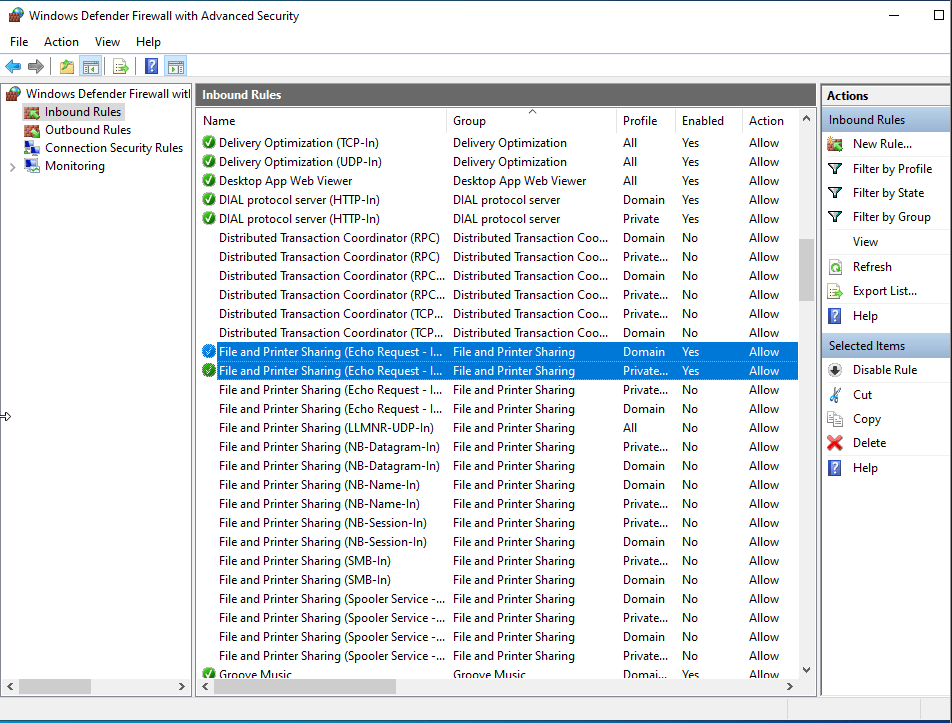Disable the selected rule via Disable Rule
Viewport: 952px width, 723px height.
(x=884, y=370)
